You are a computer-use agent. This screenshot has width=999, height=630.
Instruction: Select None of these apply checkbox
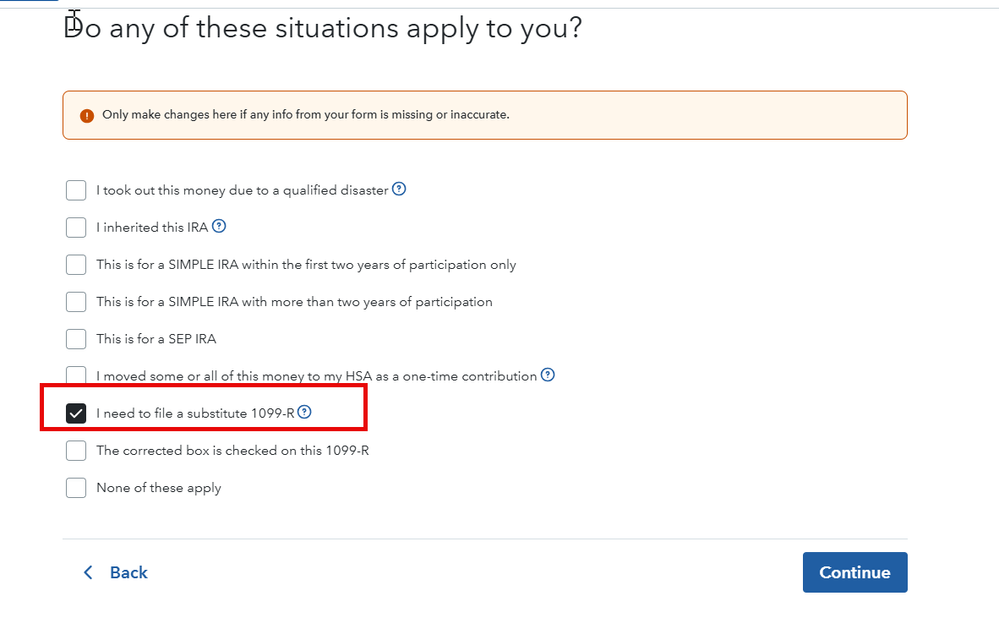point(76,488)
